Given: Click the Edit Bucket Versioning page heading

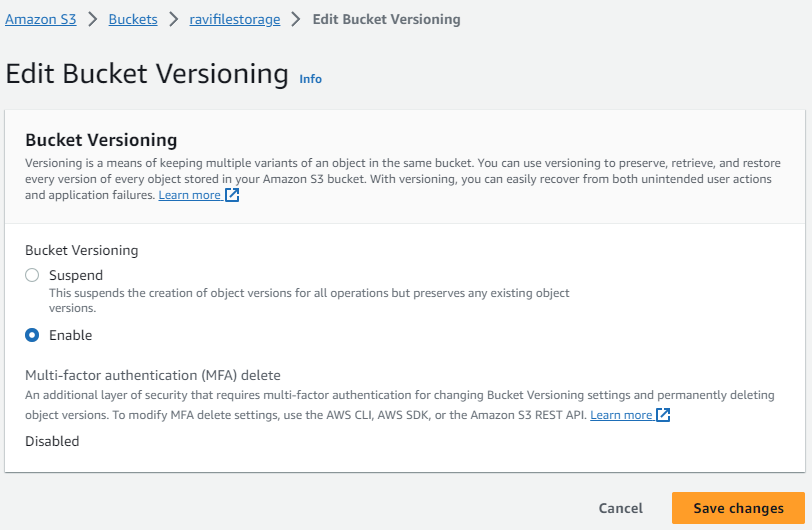Looking at the screenshot, I should click(147, 73).
